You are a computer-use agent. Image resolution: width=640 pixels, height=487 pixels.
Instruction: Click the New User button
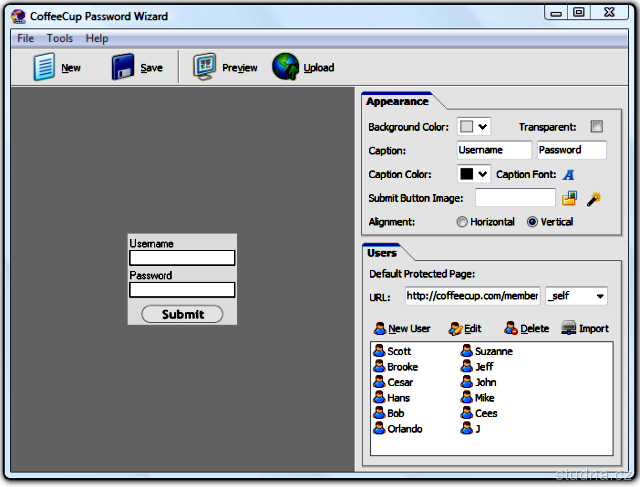(x=402, y=328)
